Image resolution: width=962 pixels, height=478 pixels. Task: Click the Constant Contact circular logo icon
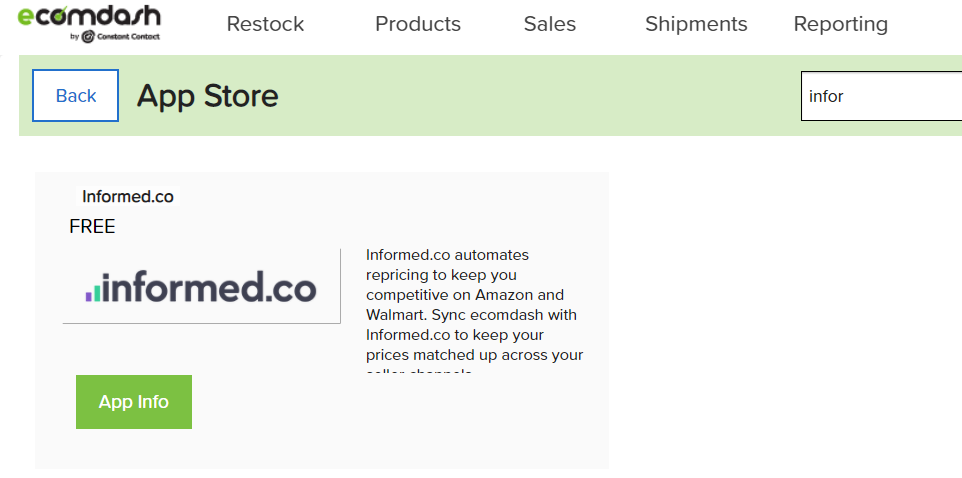point(88,36)
